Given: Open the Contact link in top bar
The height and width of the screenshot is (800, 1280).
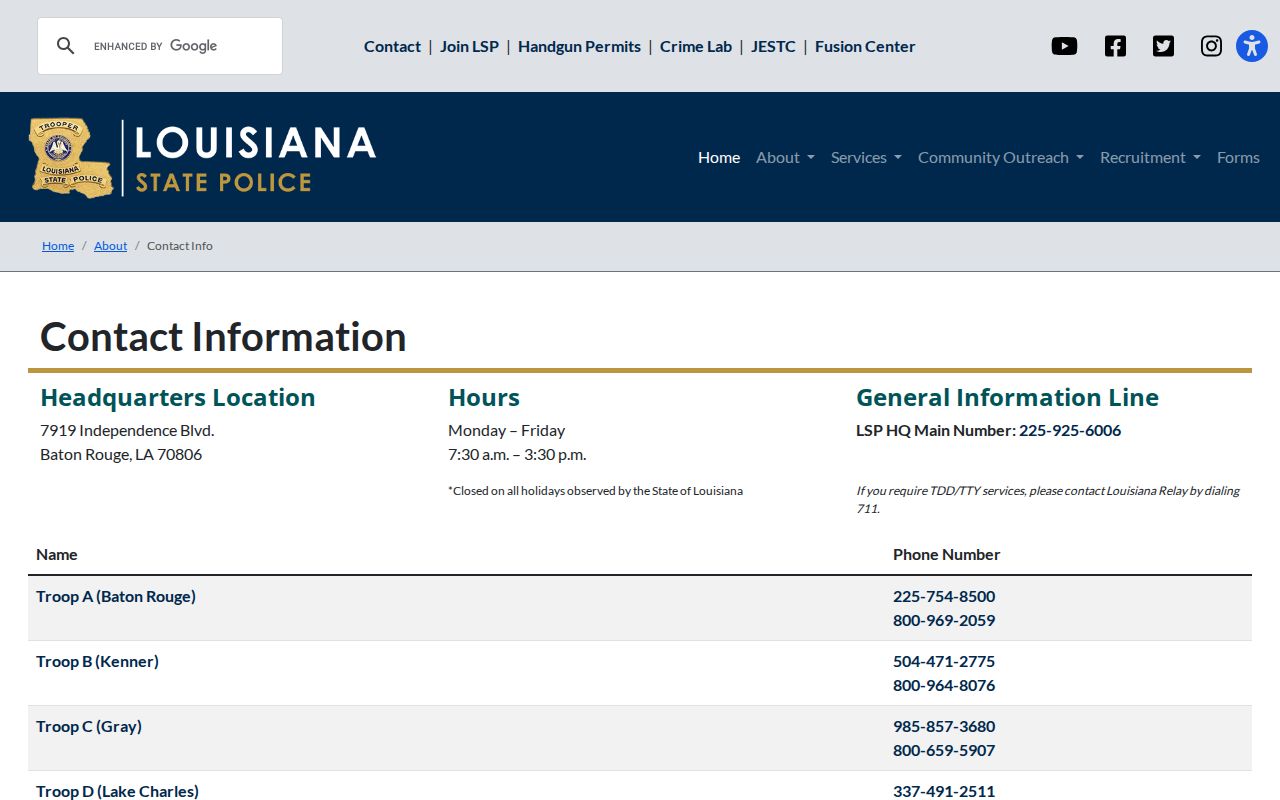Looking at the screenshot, I should click(x=392, y=46).
